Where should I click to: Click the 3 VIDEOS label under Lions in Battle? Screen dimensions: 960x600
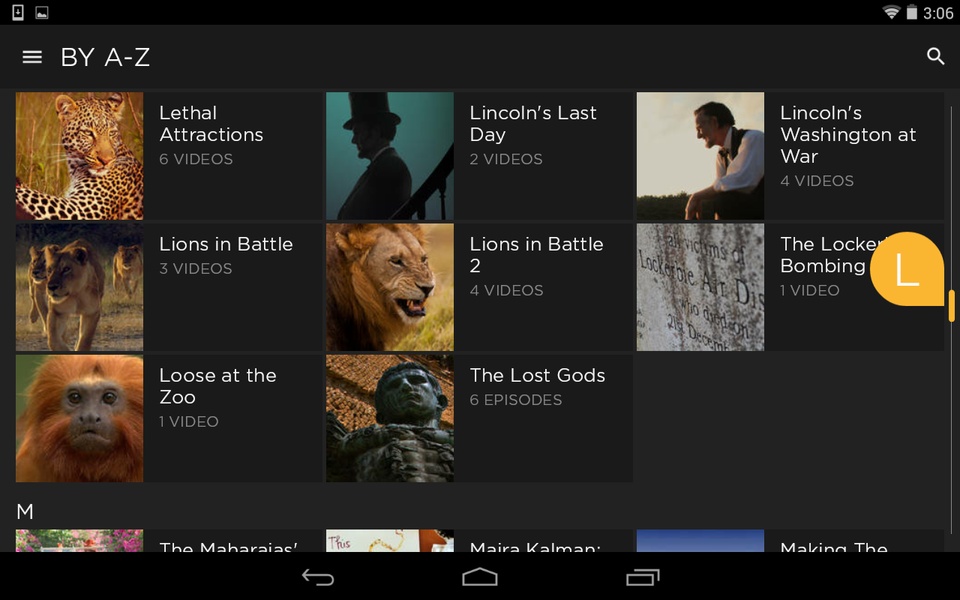point(195,269)
